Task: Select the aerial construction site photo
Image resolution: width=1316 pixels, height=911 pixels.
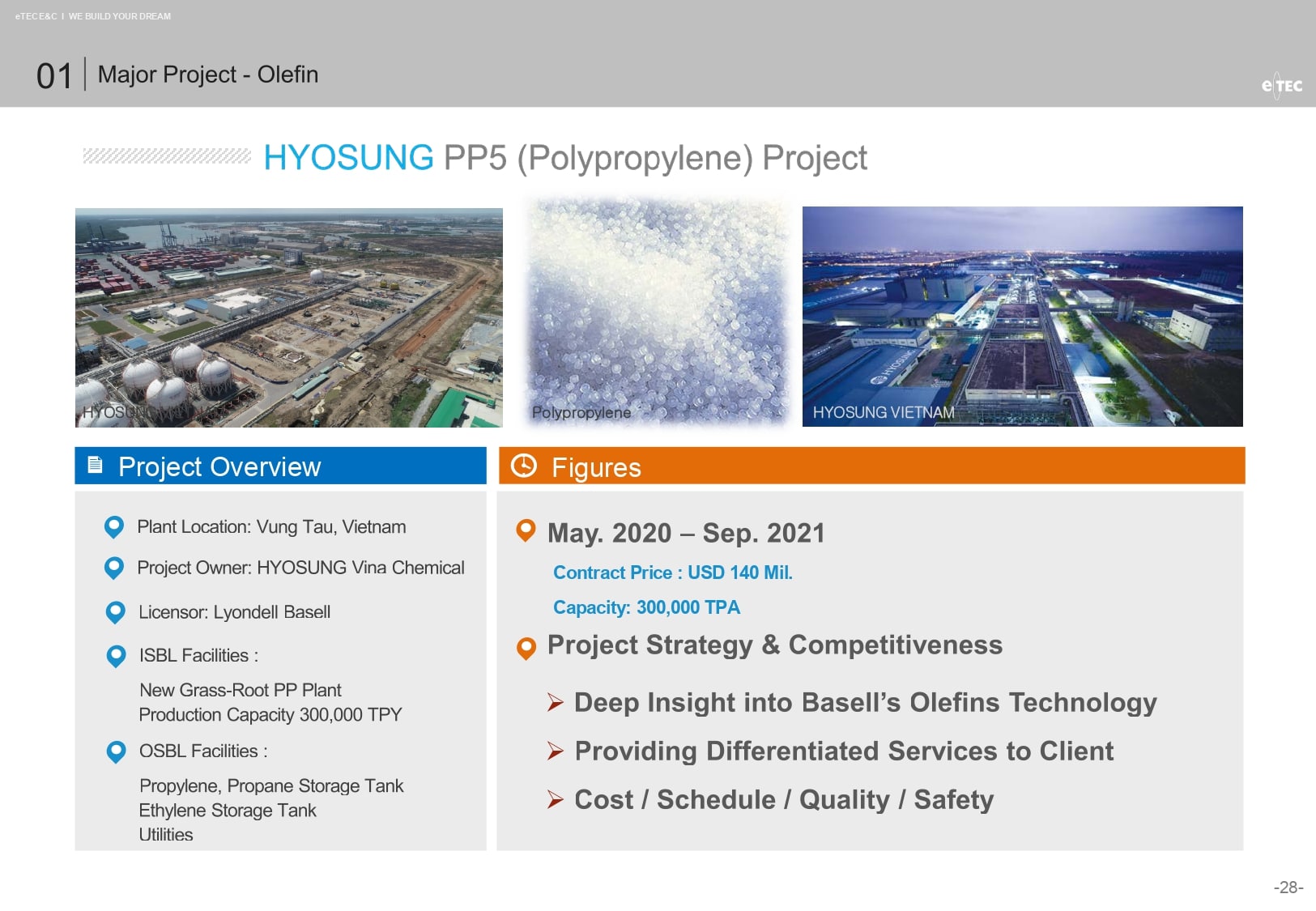Action: (289, 317)
